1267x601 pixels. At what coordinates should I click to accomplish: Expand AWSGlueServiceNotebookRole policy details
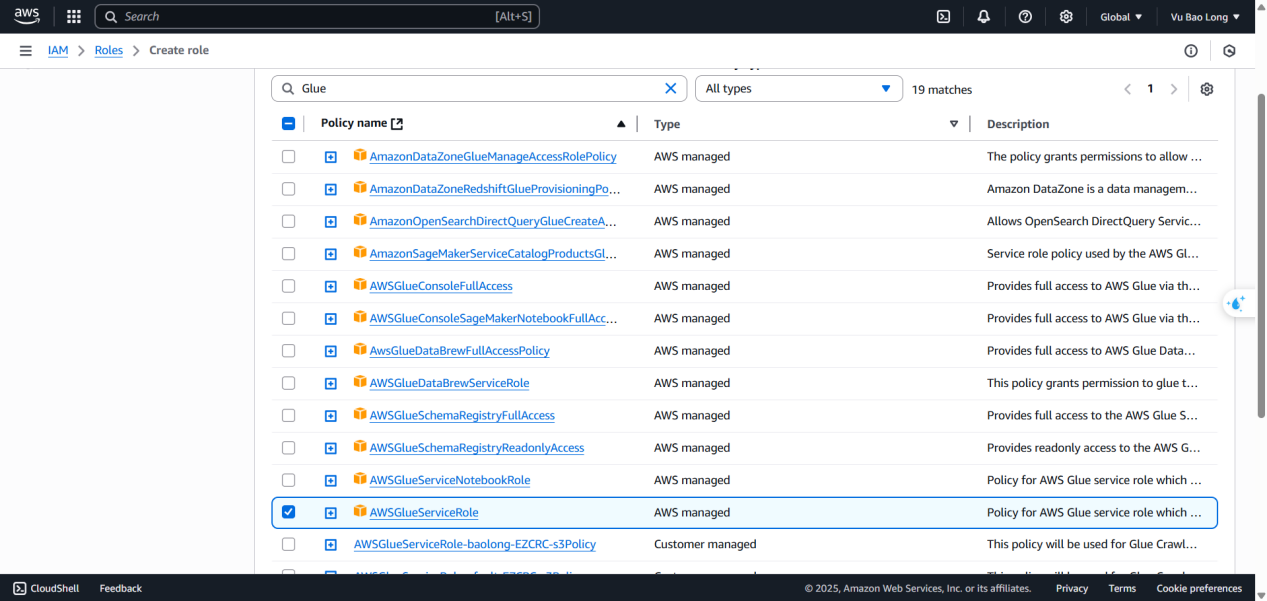pyautogui.click(x=331, y=480)
